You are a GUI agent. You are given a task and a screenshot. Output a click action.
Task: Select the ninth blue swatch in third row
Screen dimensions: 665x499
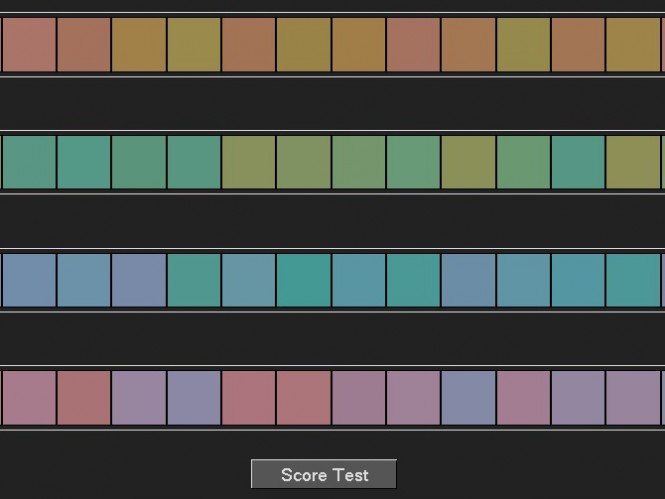469,280
